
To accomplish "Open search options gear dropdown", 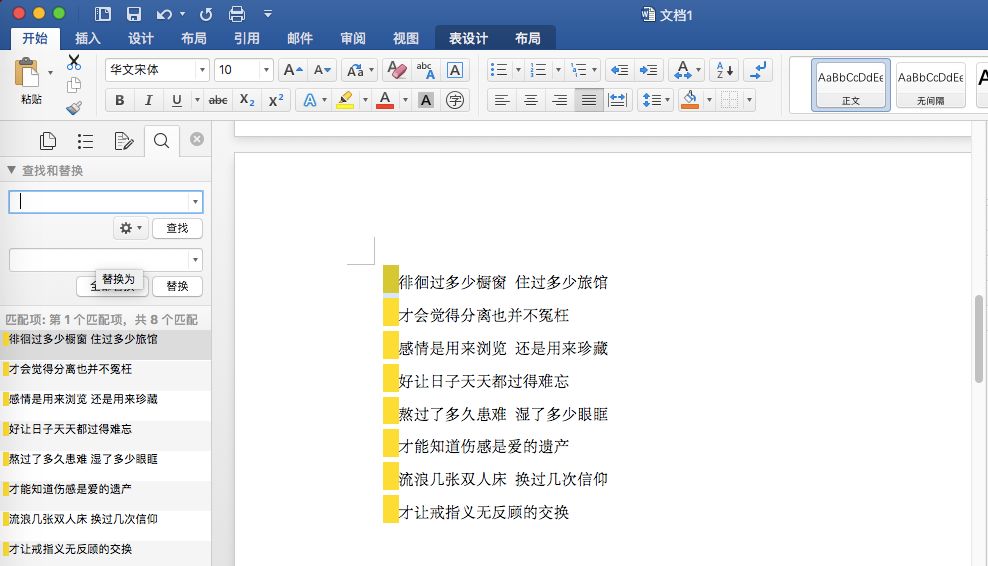I will click(131, 228).
